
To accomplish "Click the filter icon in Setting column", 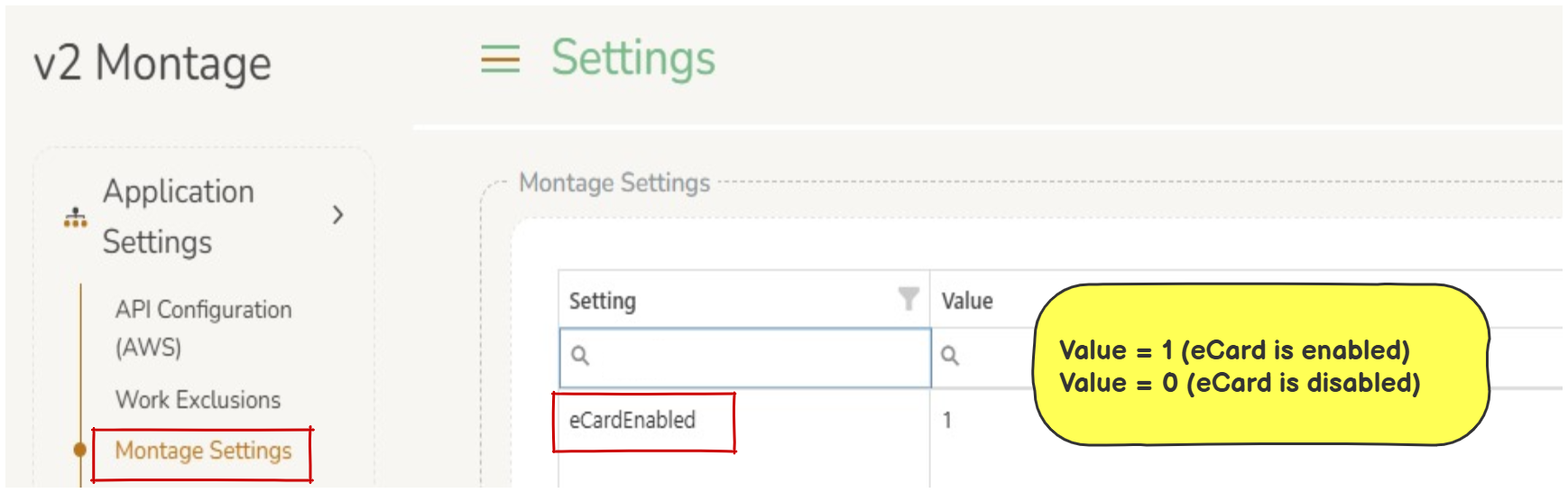I will point(909,299).
